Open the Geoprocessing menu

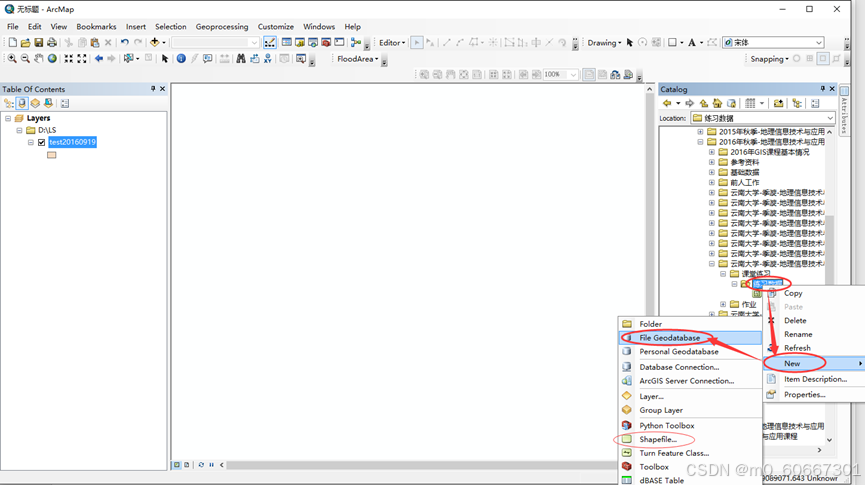222,26
